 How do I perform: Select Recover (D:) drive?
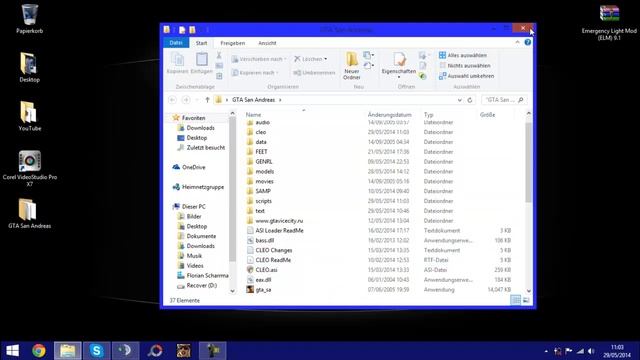[x=201, y=285]
